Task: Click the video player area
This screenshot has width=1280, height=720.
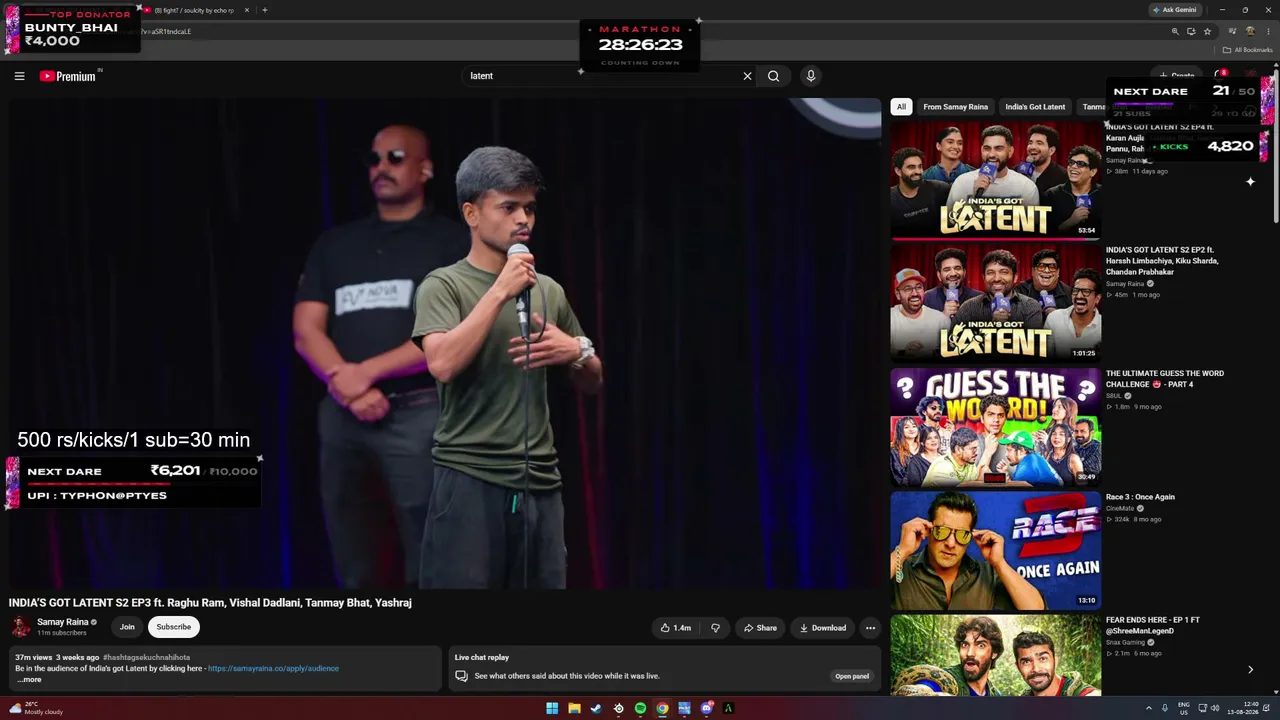Action: click(x=445, y=344)
